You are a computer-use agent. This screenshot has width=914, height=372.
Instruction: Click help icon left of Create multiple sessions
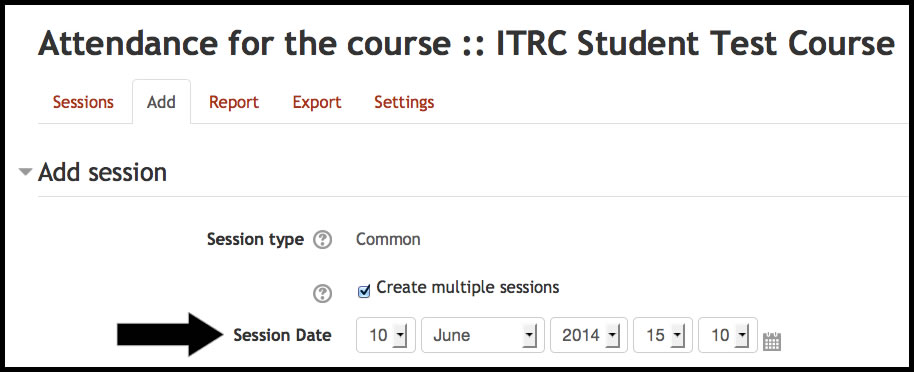pos(322,294)
